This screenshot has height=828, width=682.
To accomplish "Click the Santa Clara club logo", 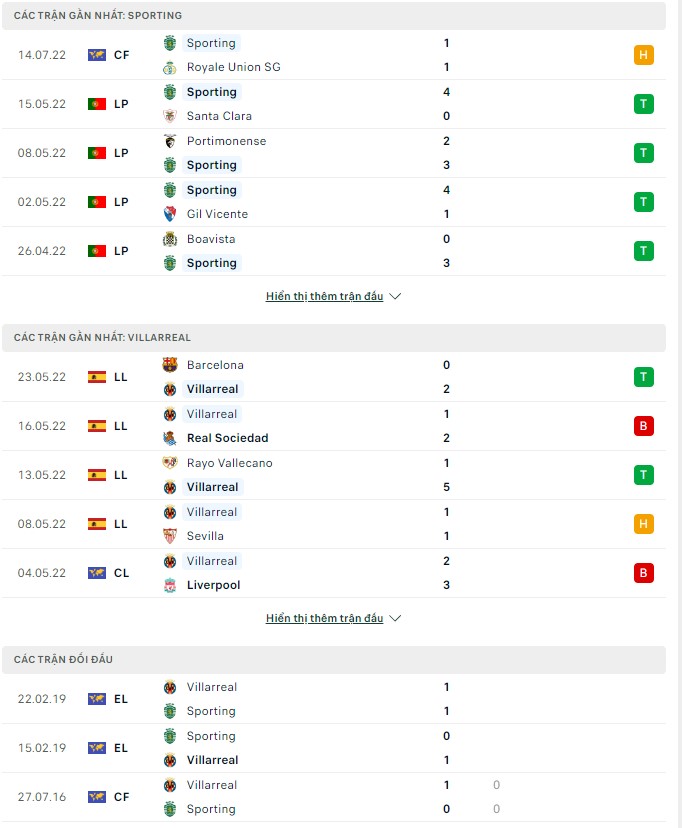I will click(172, 116).
